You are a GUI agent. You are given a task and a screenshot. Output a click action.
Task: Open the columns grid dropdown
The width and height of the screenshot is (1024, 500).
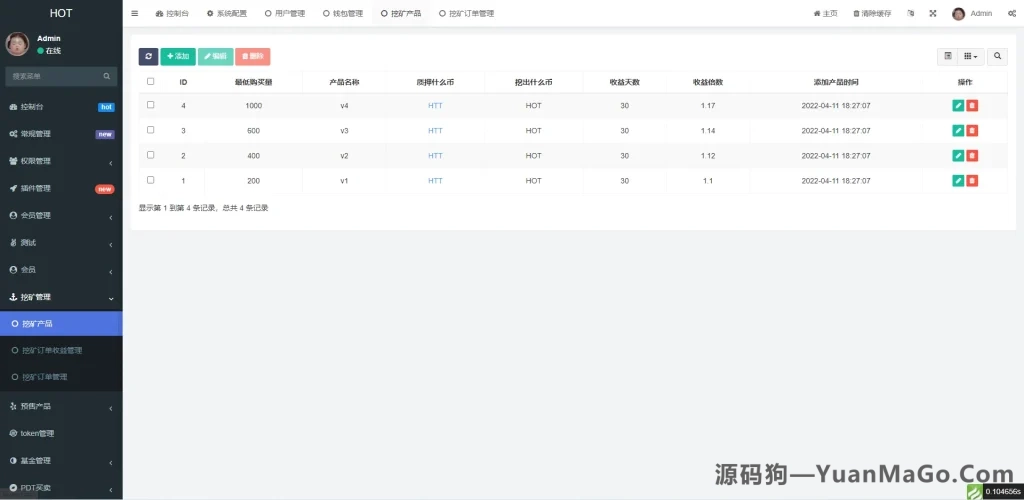(x=971, y=57)
